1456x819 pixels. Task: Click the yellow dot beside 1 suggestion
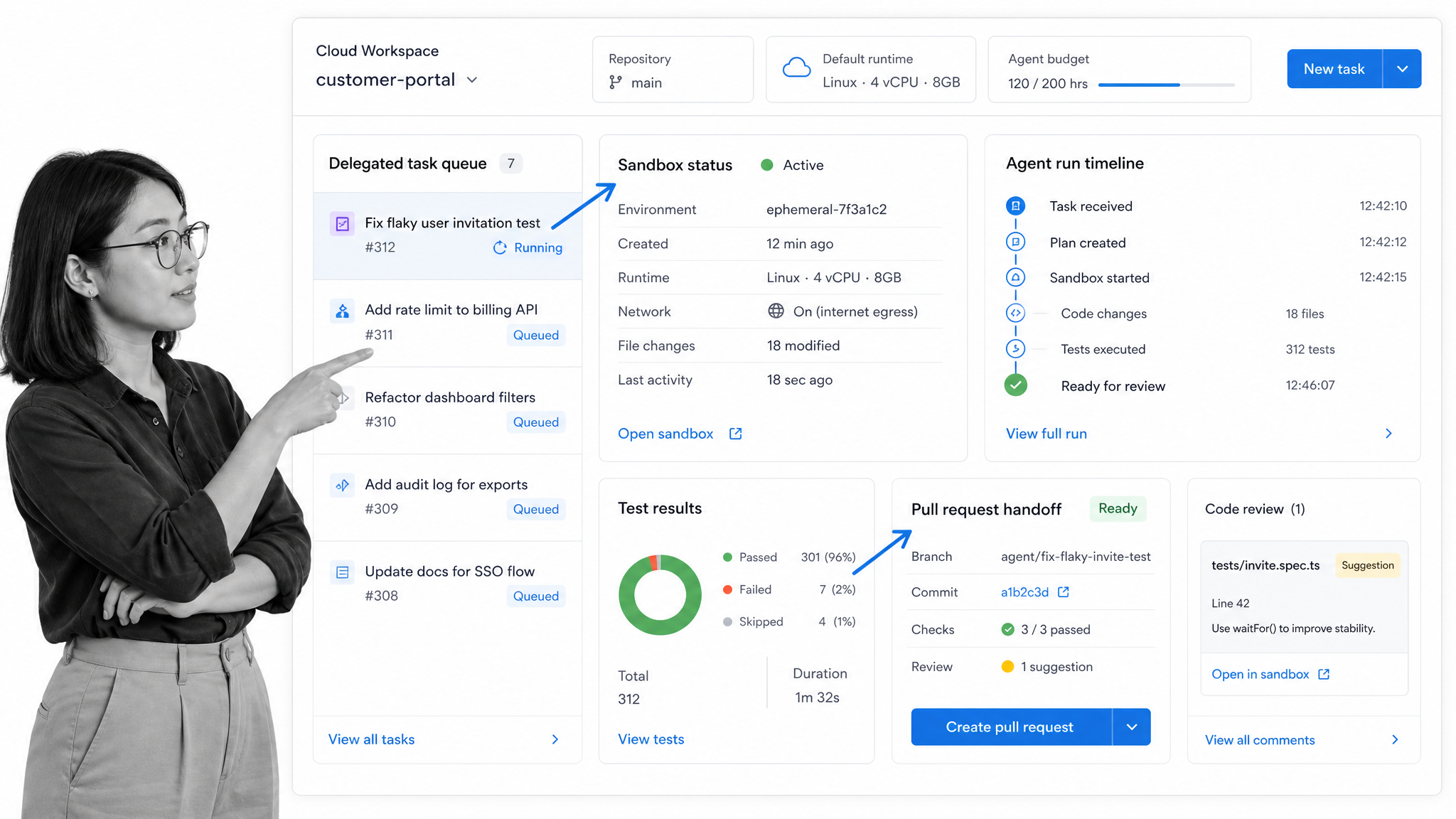[x=1007, y=666]
